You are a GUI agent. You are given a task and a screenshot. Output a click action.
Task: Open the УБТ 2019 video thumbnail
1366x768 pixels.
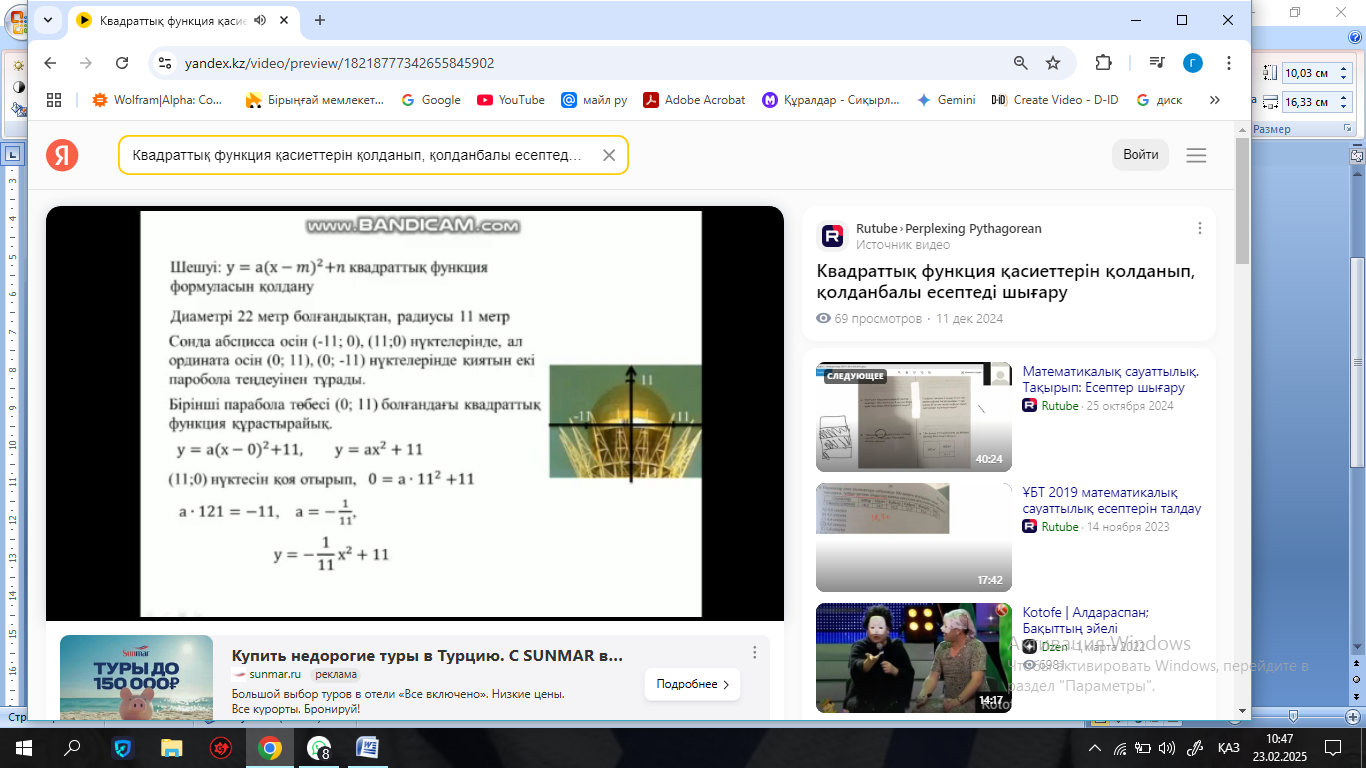pos(913,537)
